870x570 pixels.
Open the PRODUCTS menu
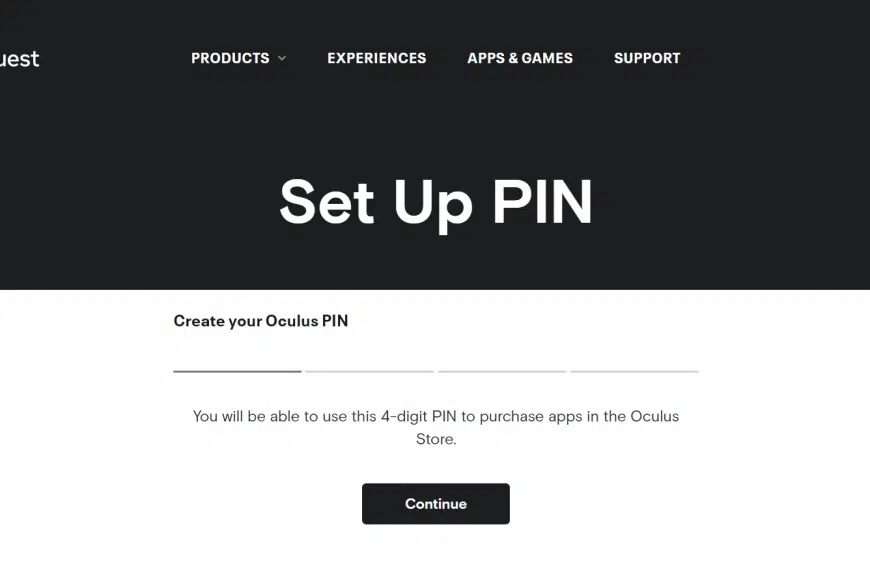click(x=230, y=58)
